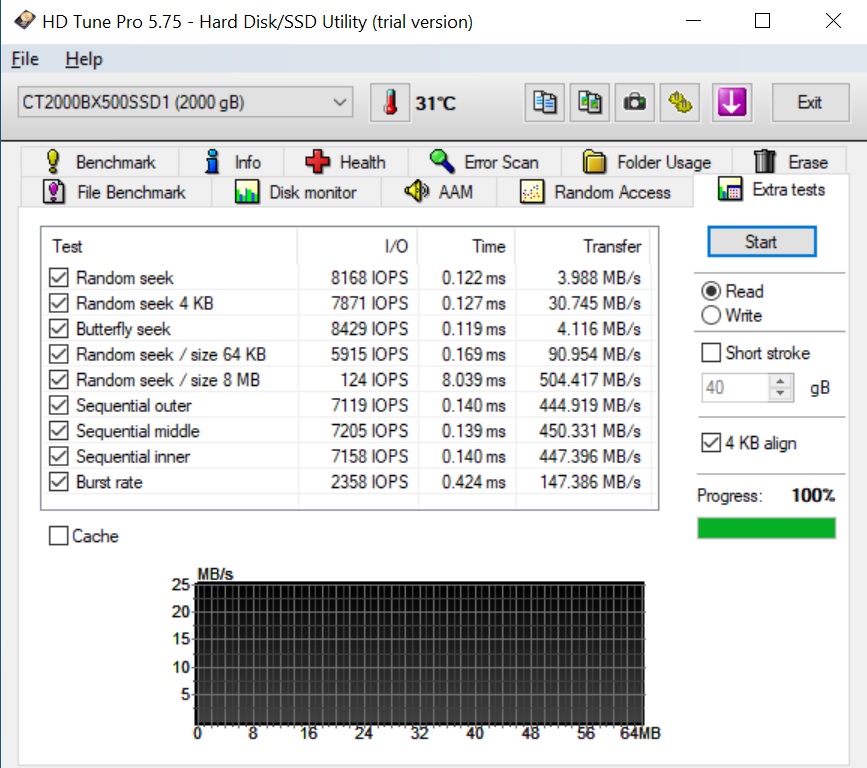The width and height of the screenshot is (867, 768).
Task: Select the Write radio button
Action: [x=711, y=316]
